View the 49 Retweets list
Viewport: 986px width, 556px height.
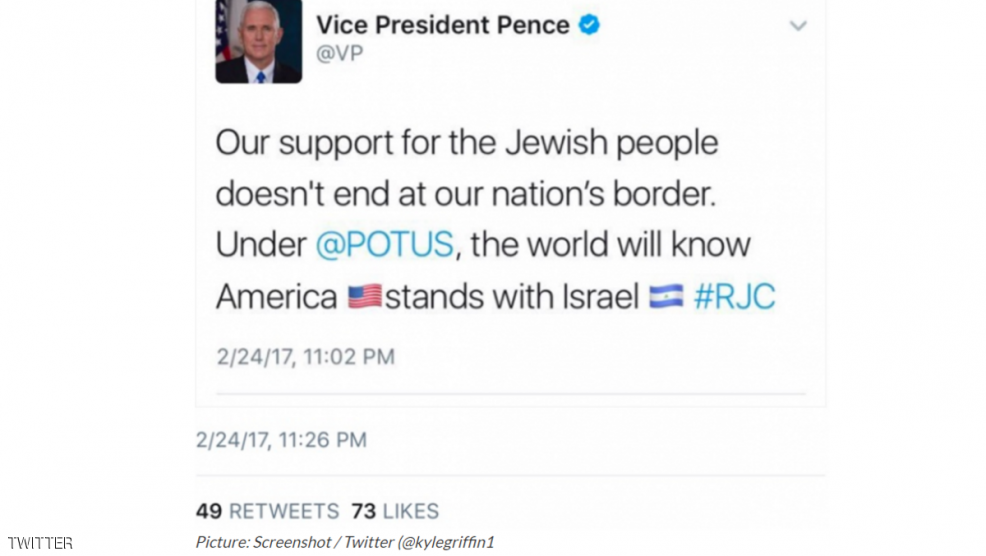click(x=267, y=511)
